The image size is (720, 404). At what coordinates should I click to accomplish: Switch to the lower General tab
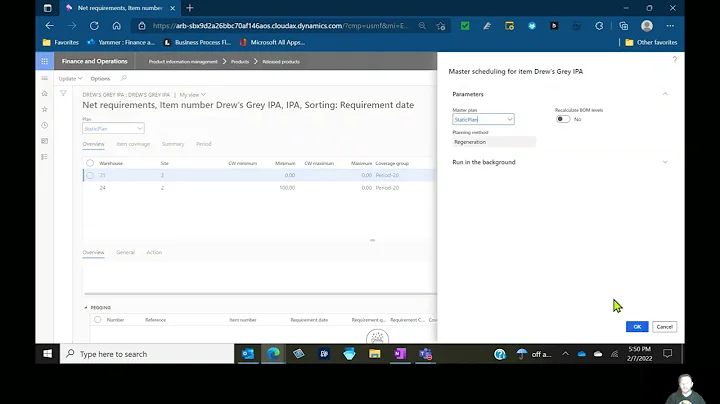pos(125,252)
